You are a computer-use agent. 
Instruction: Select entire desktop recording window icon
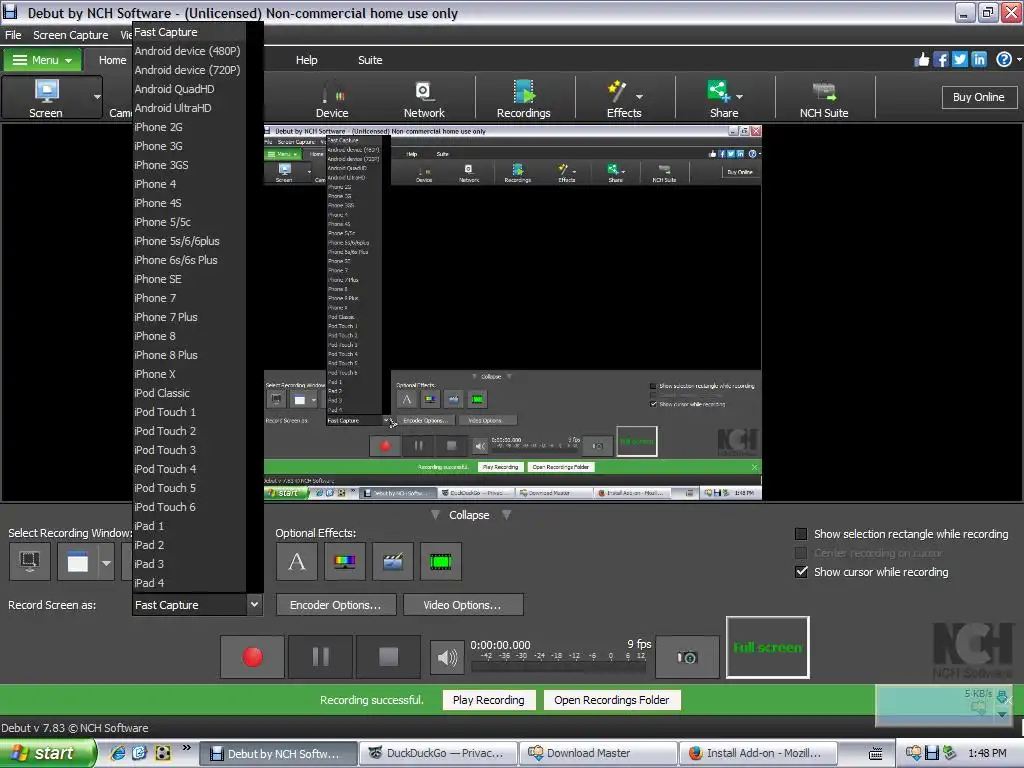coord(29,562)
